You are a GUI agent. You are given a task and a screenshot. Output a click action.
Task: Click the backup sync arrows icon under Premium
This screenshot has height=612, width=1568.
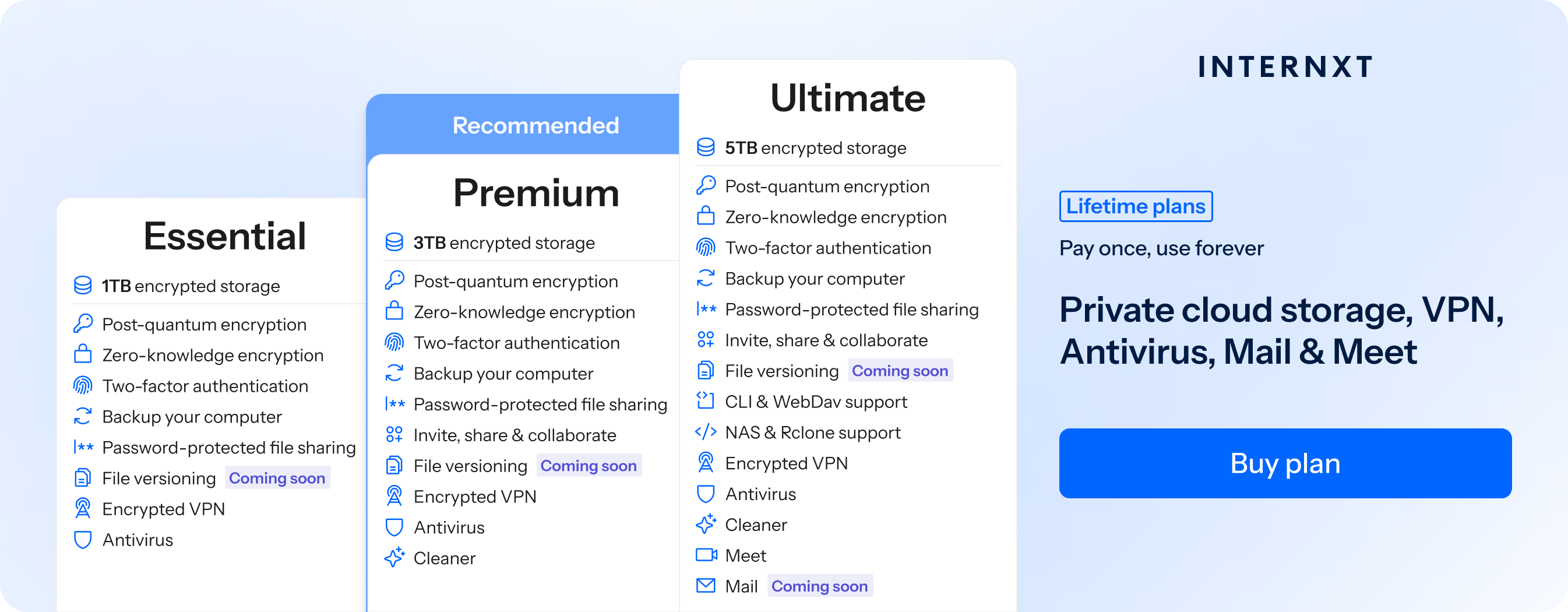click(x=395, y=373)
